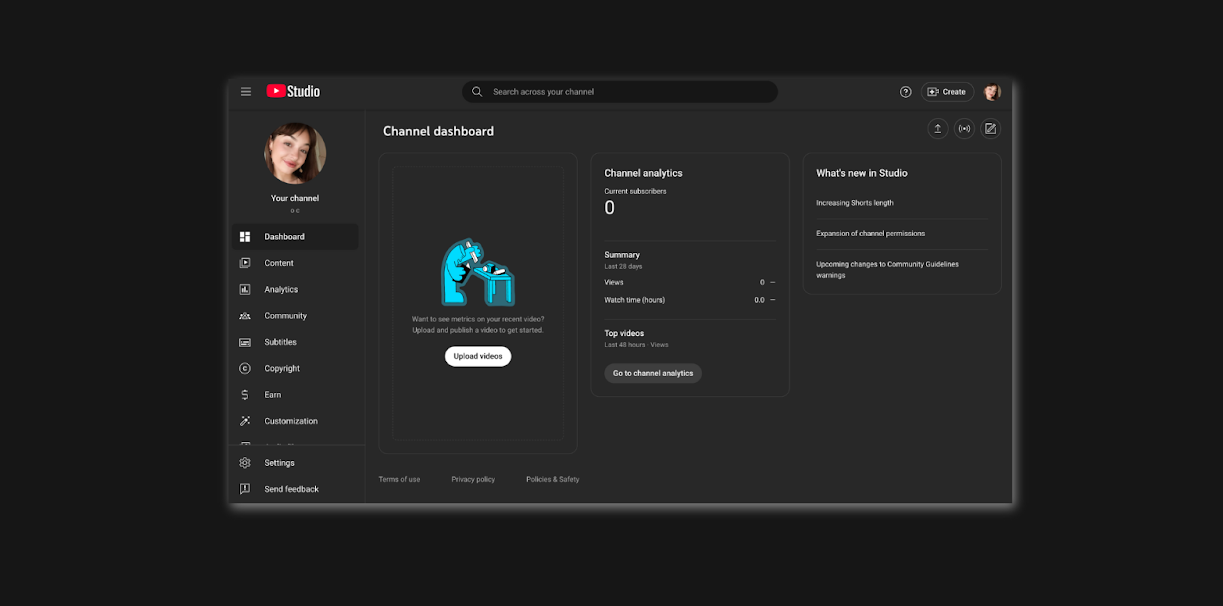Open the Content section icon in sidebar
The width and height of the screenshot is (1223, 606).
245,263
